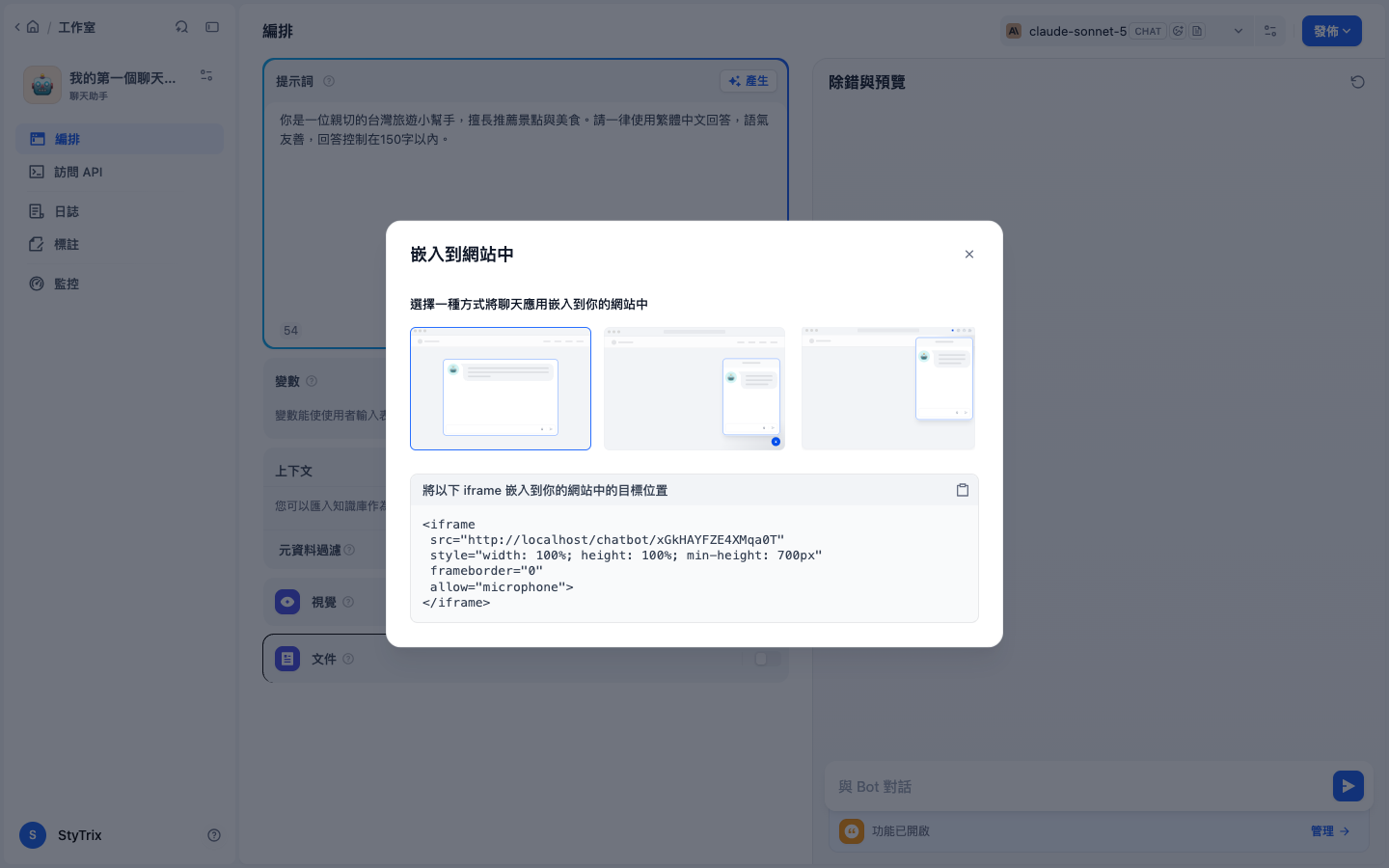Expand model dropdown chevron arrow
The height and width of the screenshot is (868, 1389).
pyautogui.click(x=1239, y=31)
